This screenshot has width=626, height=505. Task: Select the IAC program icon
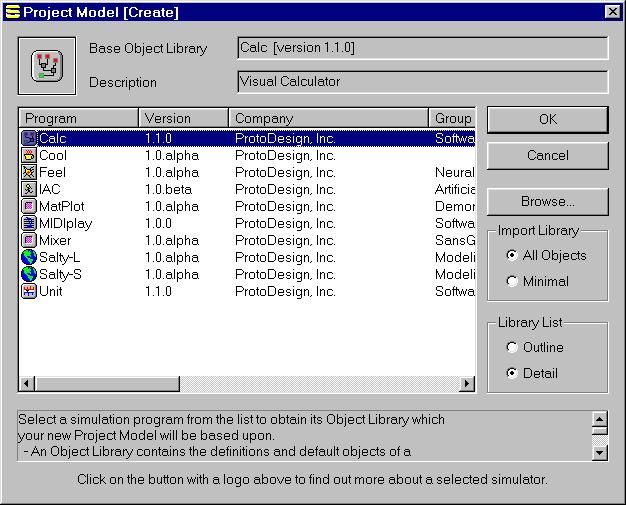pos(29,190)
